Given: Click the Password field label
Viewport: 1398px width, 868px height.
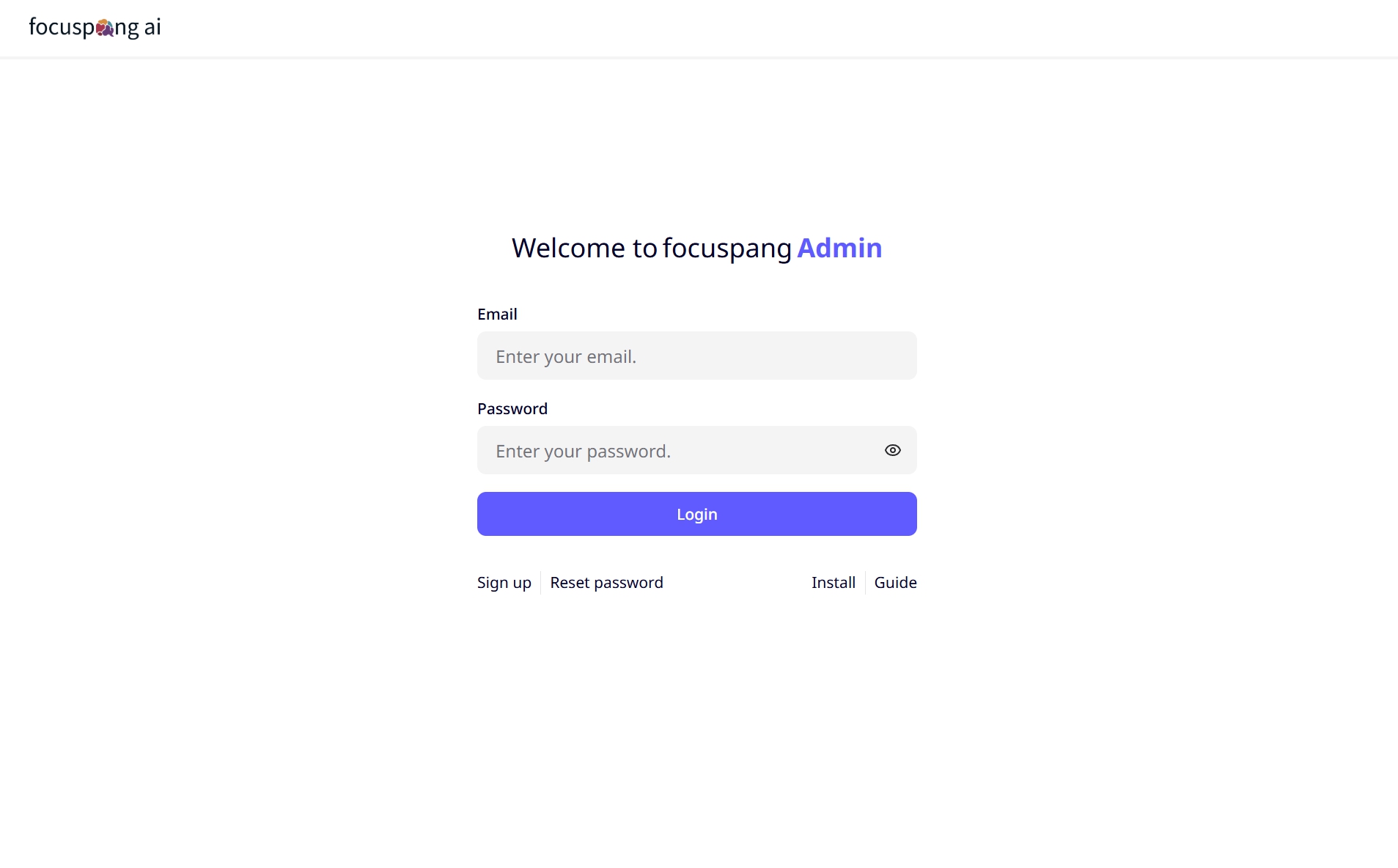Looking at the screenshot, I should pos(512,409).
